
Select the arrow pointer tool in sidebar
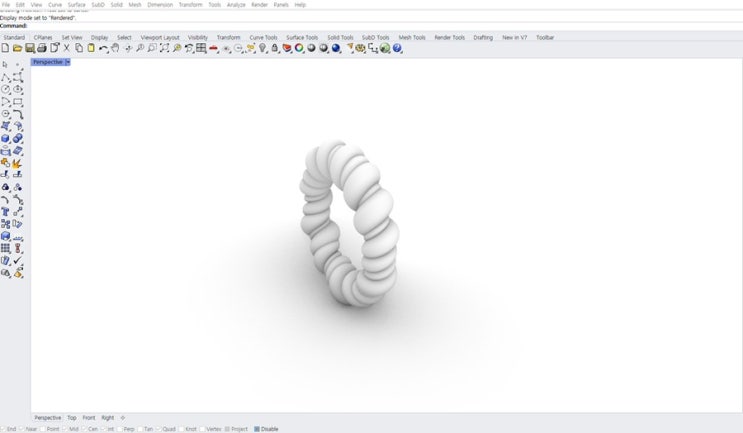click(x=5, y=64)
